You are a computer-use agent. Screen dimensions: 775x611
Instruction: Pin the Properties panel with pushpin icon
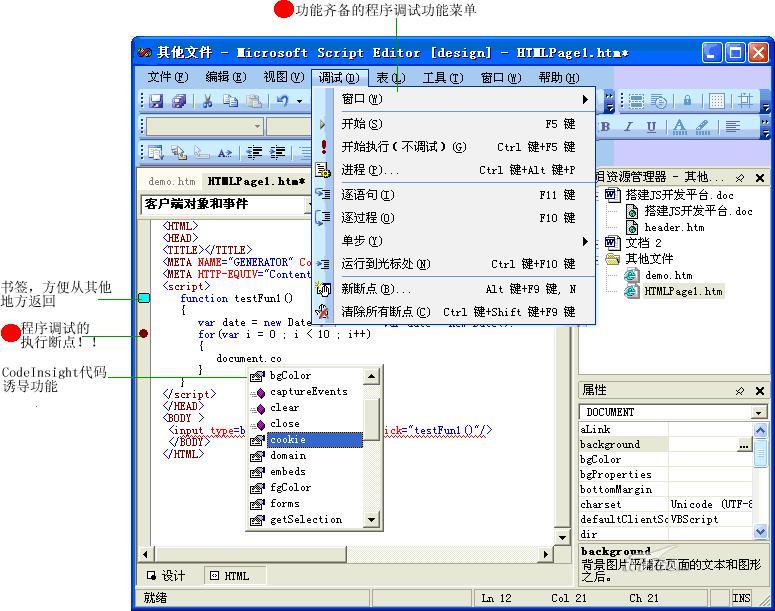740,391
